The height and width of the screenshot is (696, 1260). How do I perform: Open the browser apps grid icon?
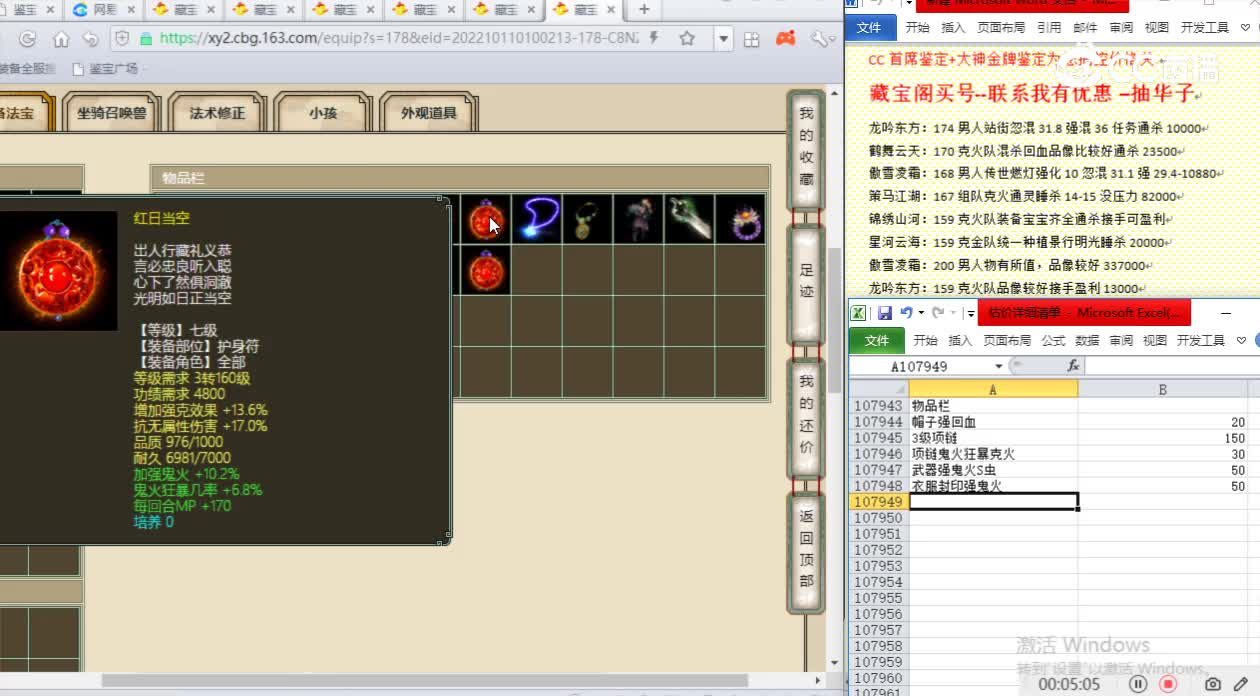coord(752,39)
